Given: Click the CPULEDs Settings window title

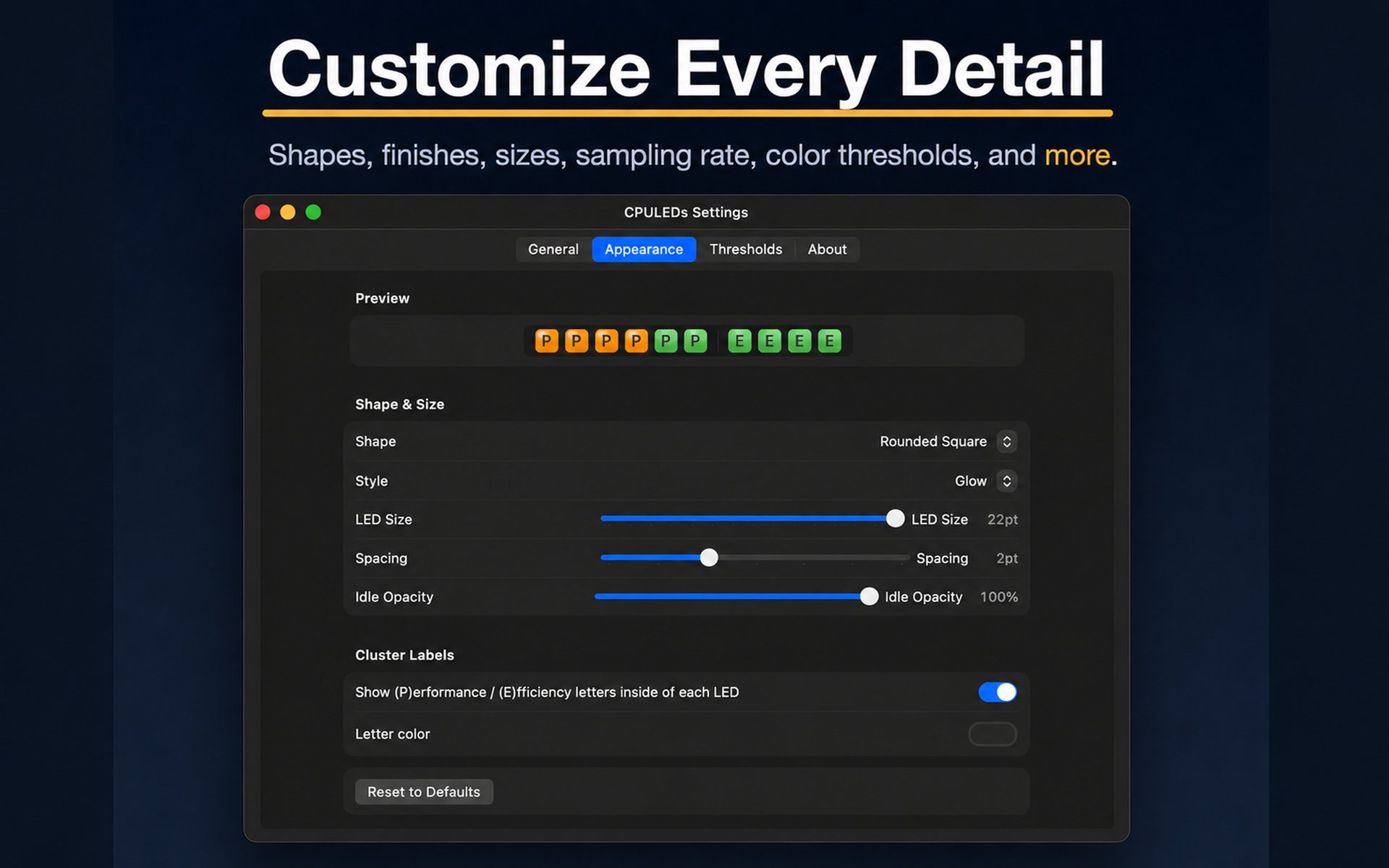Looking at the screenshot, I should 686,212.
